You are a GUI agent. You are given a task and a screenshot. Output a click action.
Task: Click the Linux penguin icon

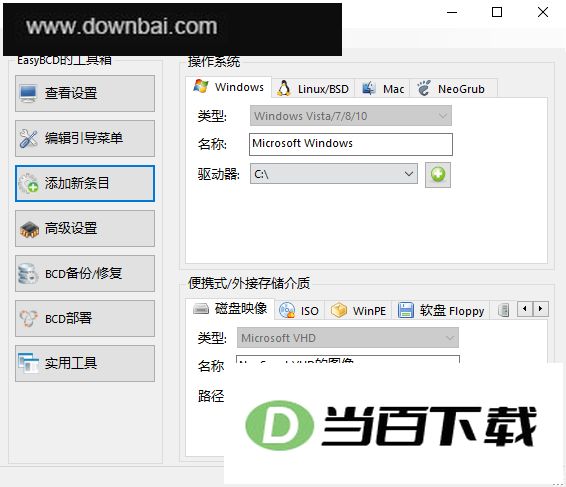click(284, 88)
